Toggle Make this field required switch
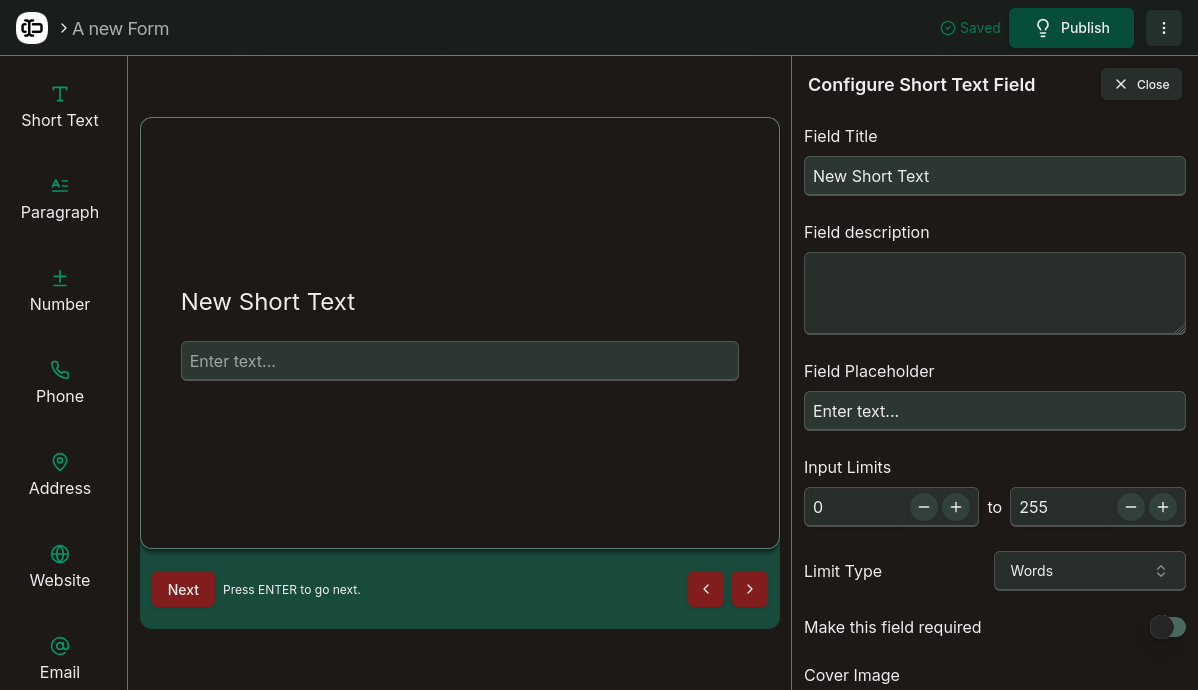This screenshot has width=1198, height=690. click(1167, 627)
